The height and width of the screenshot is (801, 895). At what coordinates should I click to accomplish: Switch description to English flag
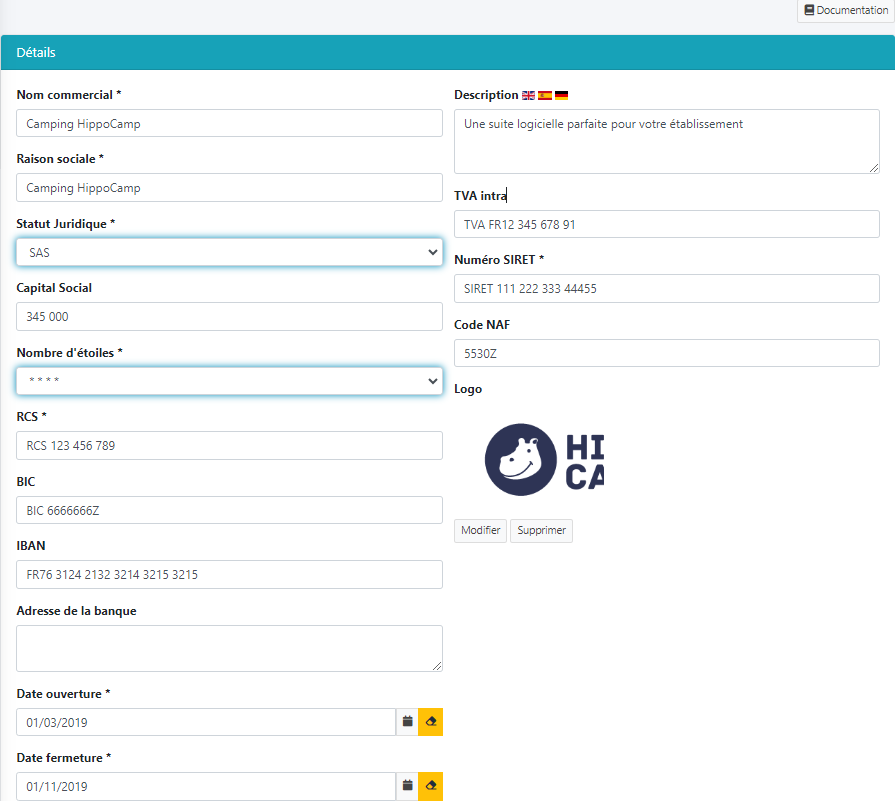point(528,96)
